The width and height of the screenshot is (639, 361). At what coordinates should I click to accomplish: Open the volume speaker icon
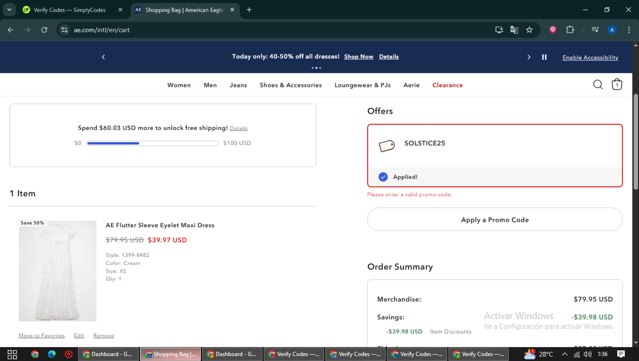(587, 354)
